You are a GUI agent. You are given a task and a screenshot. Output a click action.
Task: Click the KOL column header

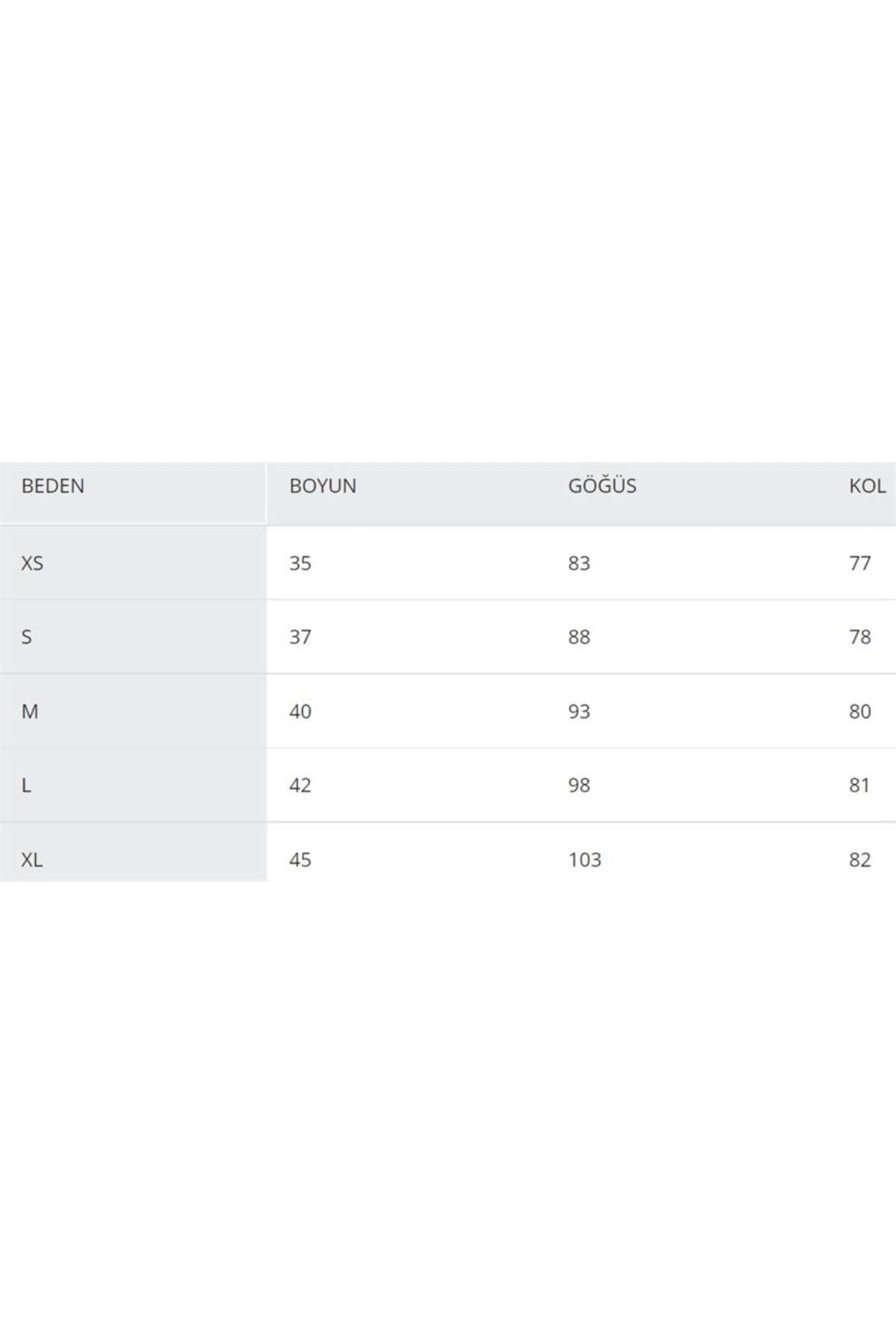[x=867, y=486]
